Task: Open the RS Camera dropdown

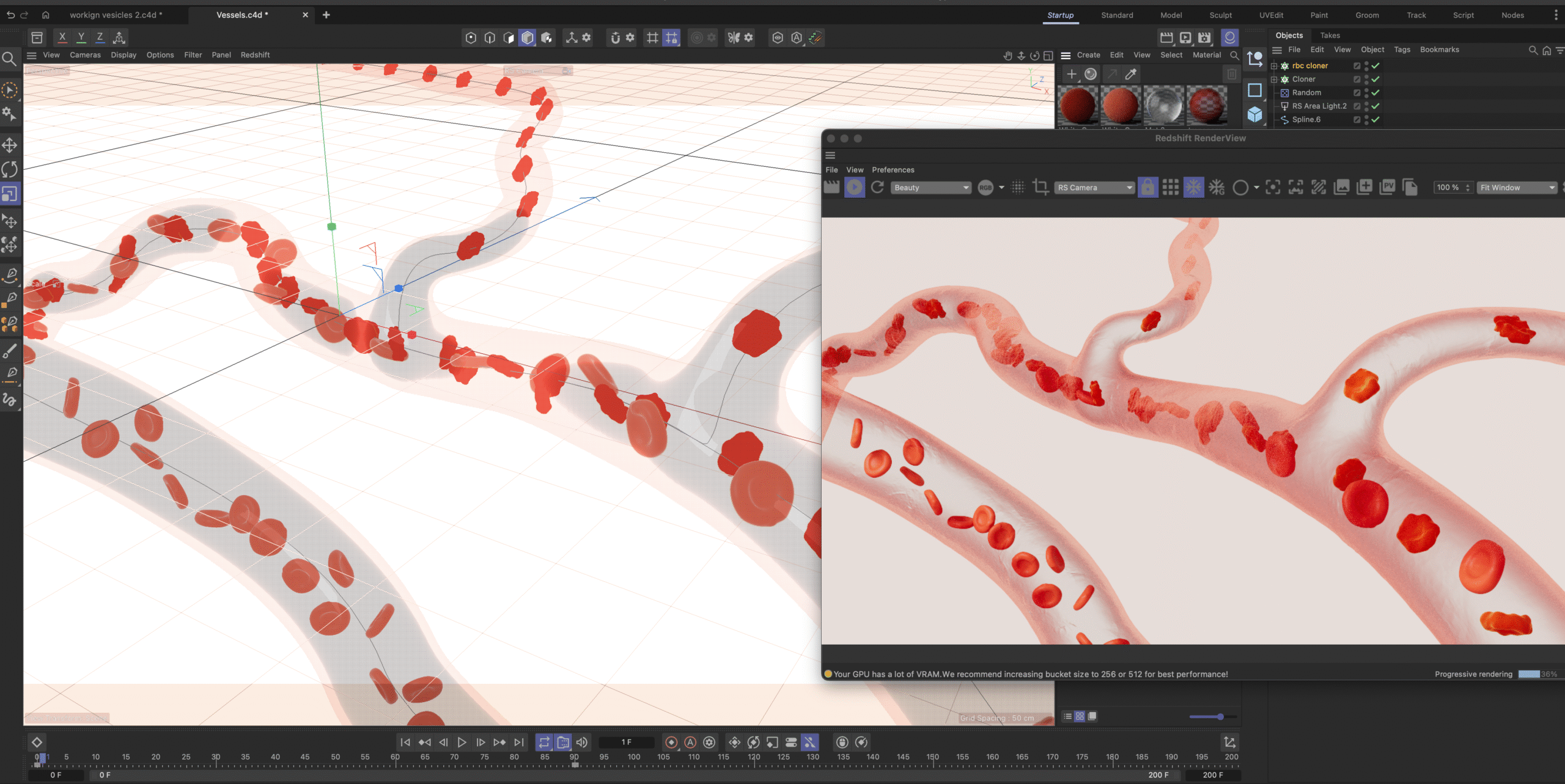Action: pos(1094,188)
